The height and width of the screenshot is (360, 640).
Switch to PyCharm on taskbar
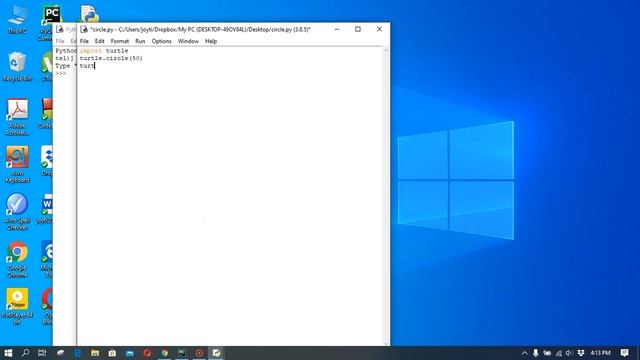(182, 353)
